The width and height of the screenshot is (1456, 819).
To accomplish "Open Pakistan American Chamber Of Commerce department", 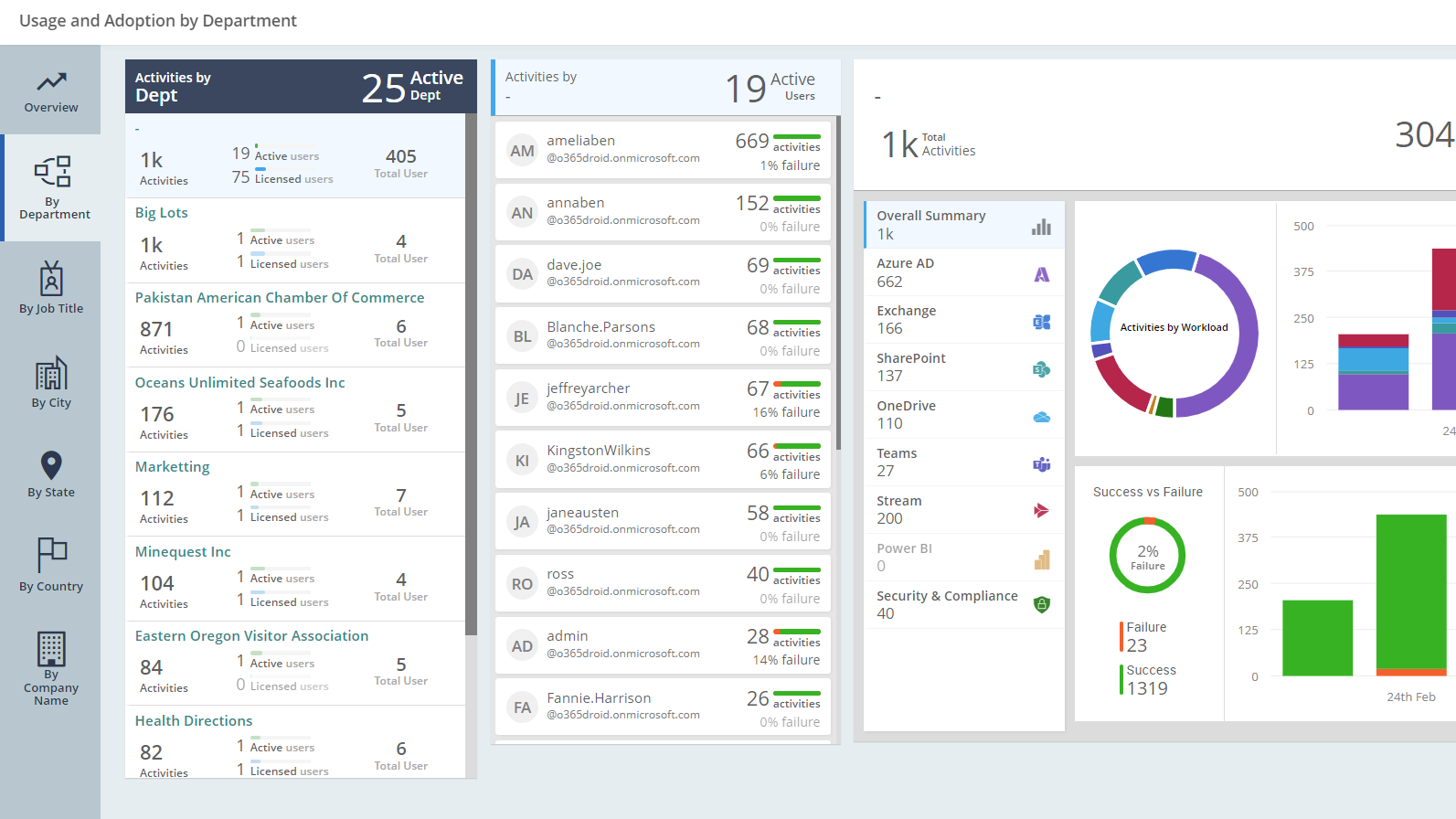I will [280, 298].
